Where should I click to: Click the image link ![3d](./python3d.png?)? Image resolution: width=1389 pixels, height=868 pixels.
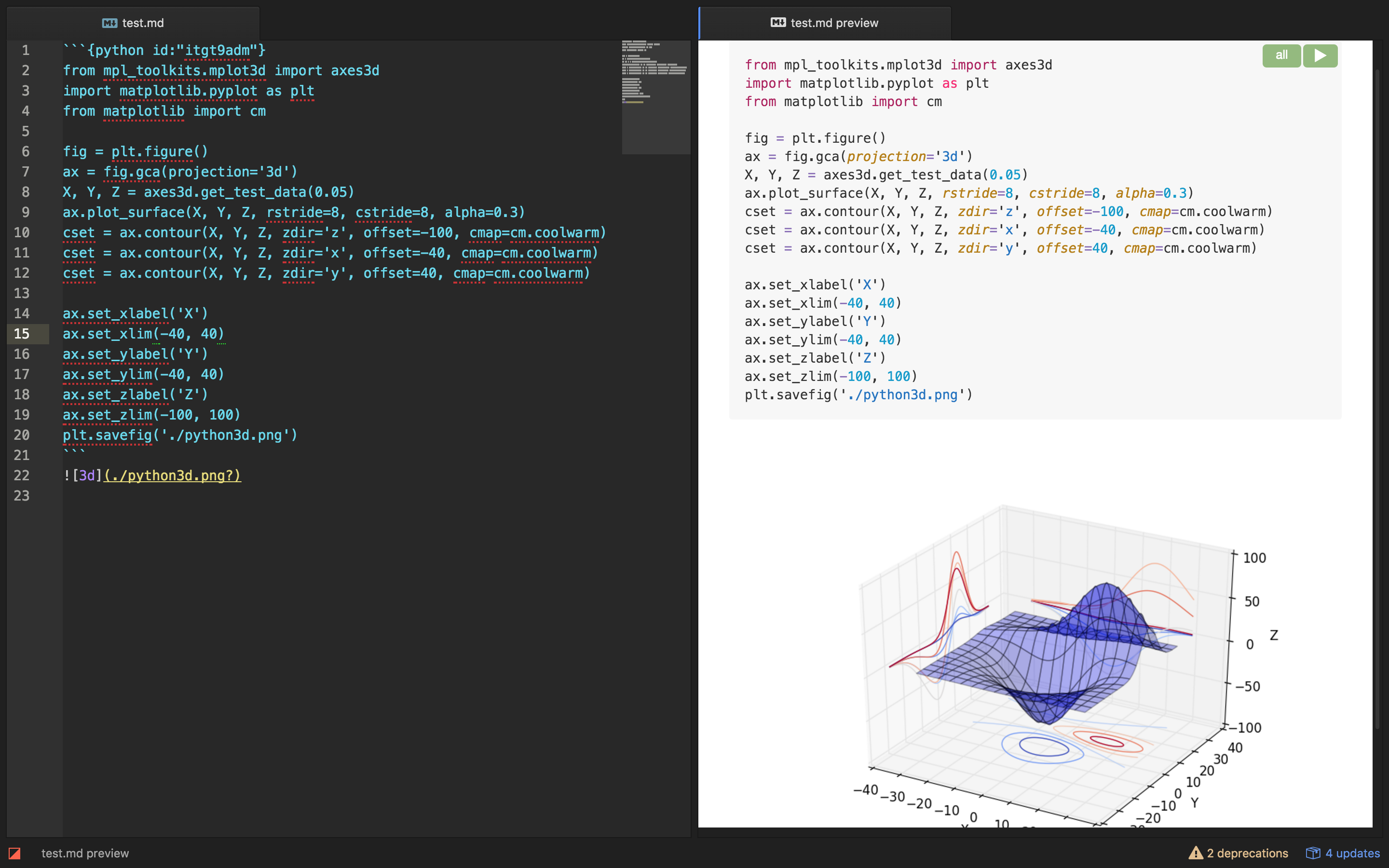(x=154, y=475)
